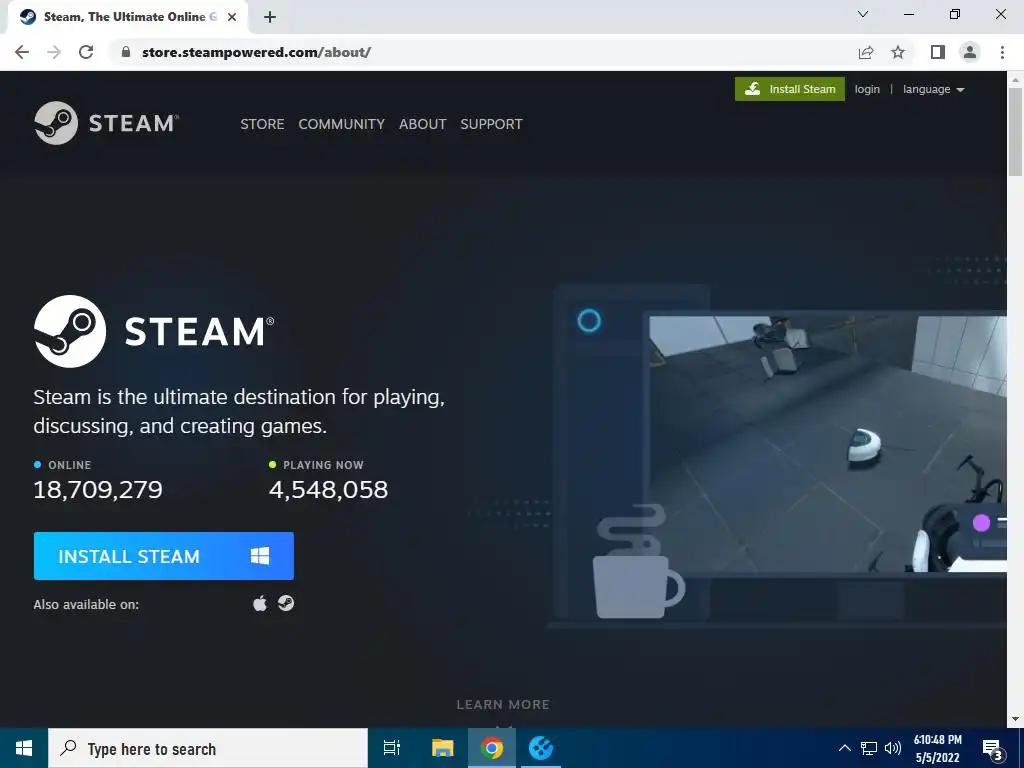Screen dimensions: 1024x768
Task: Click the green Install Steam button
Action: coord(790,89)
